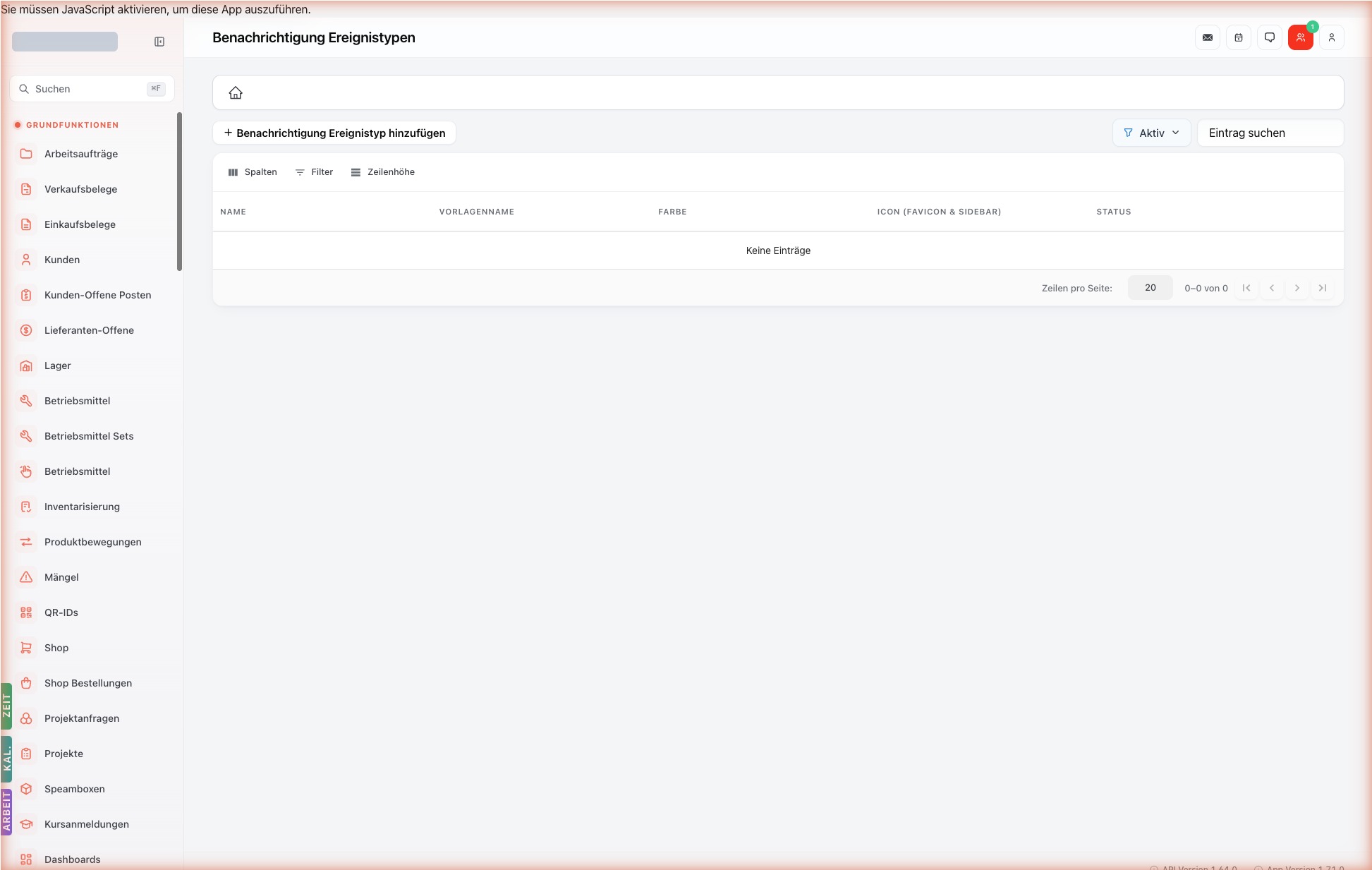Go to the next page of results
This screenshot has height=870, width=1372.
point(1297,288)
